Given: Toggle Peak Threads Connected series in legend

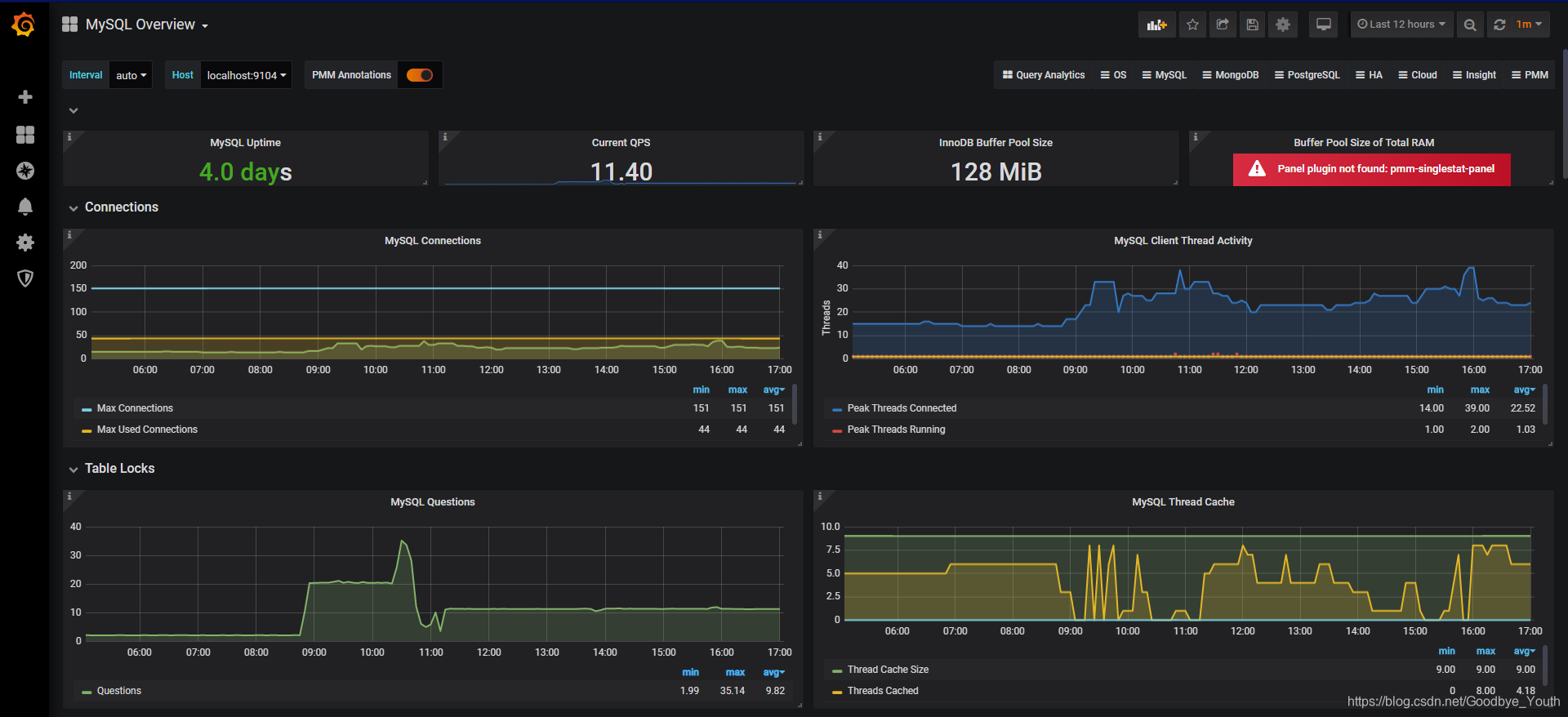Looking at the screenshot, I should click(x=902, y=408).
